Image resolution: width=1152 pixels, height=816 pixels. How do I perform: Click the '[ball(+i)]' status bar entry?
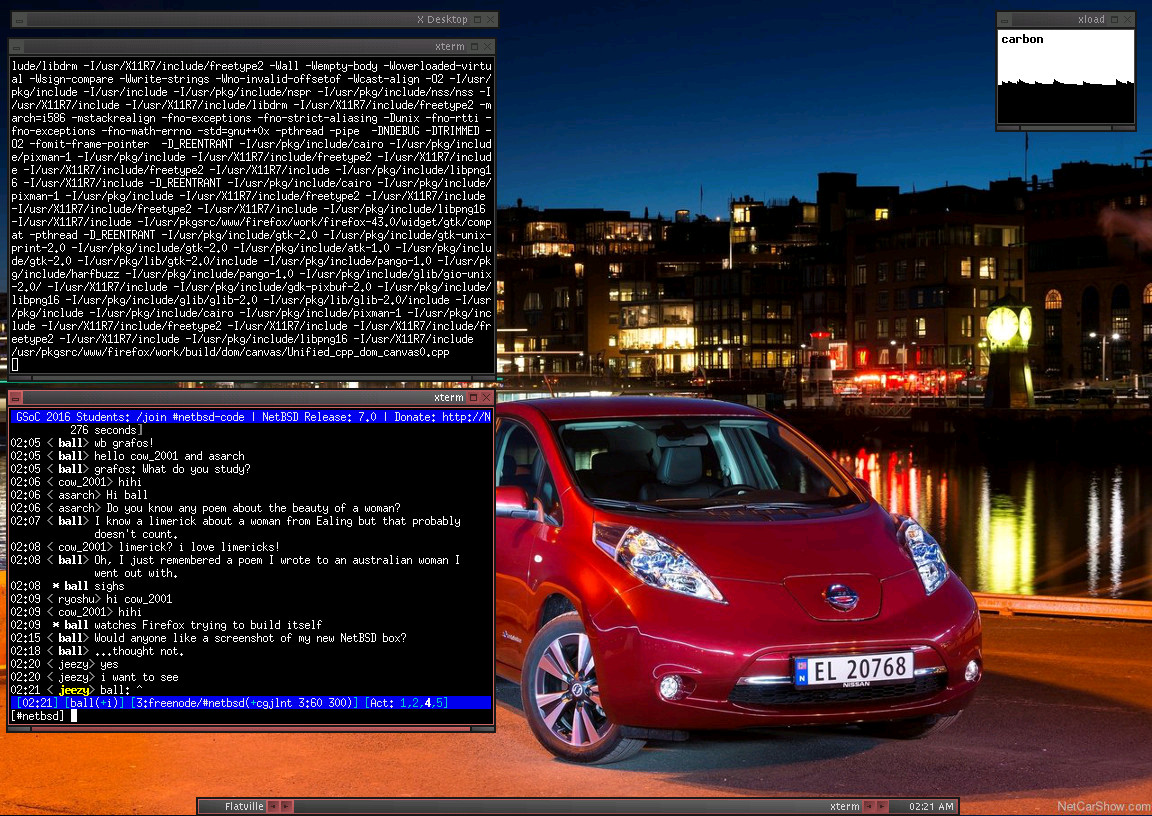coord(94,703)
